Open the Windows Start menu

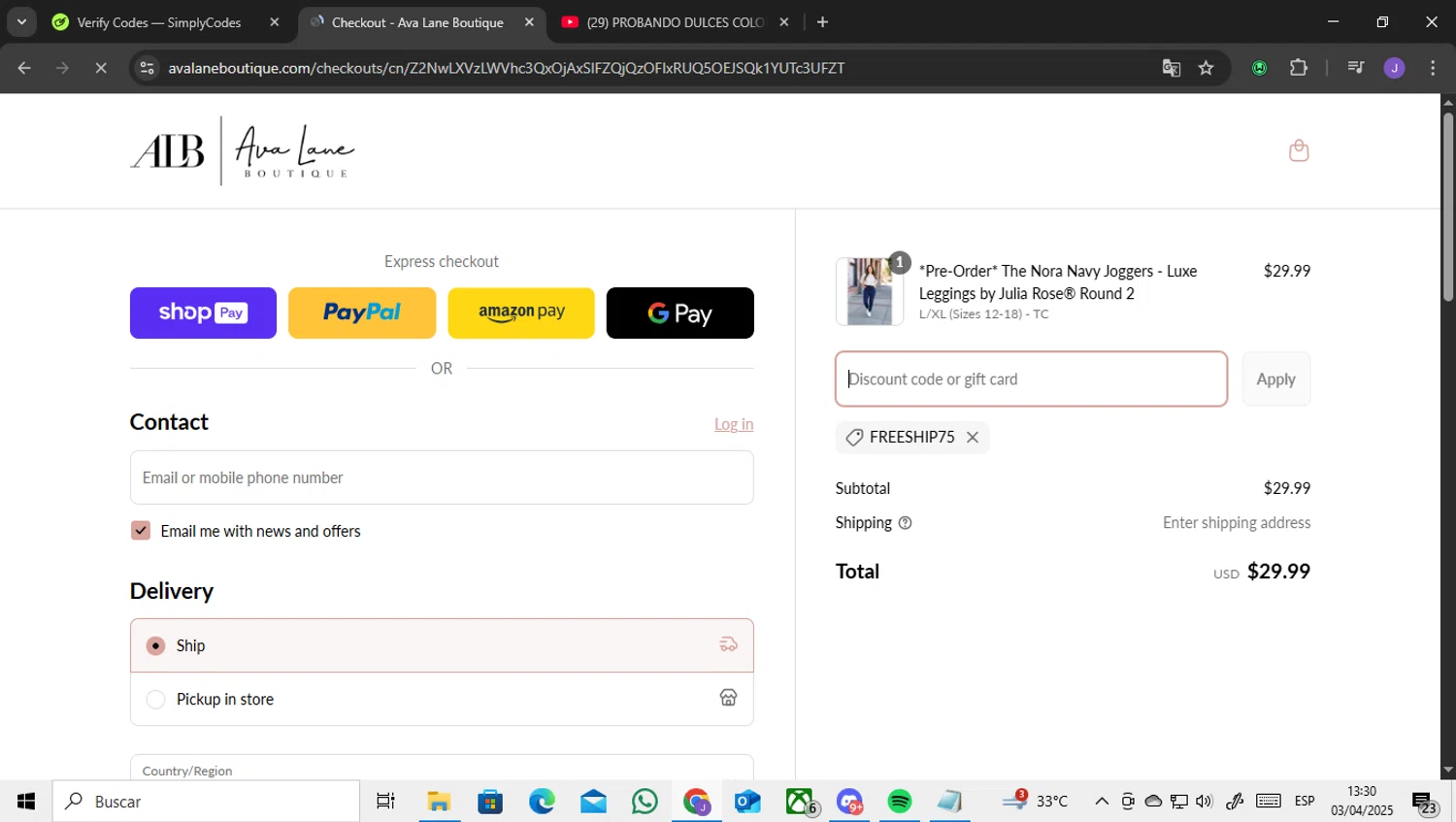26,802
